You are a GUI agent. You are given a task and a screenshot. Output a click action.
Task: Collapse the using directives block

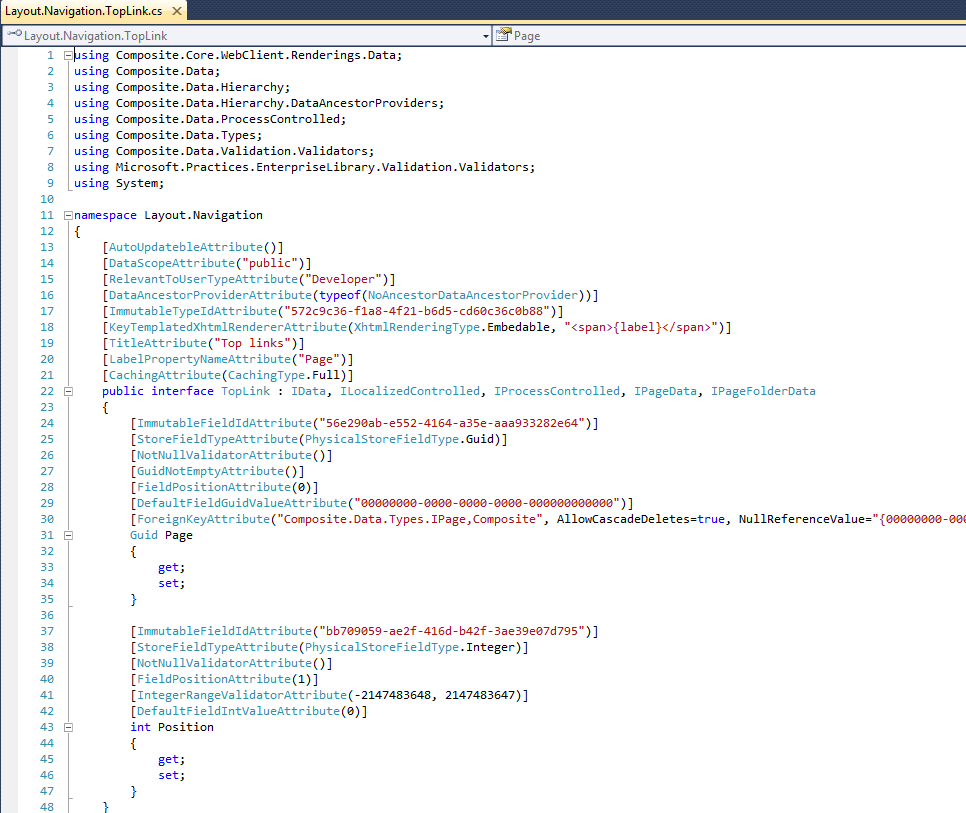tap(67, 55)
